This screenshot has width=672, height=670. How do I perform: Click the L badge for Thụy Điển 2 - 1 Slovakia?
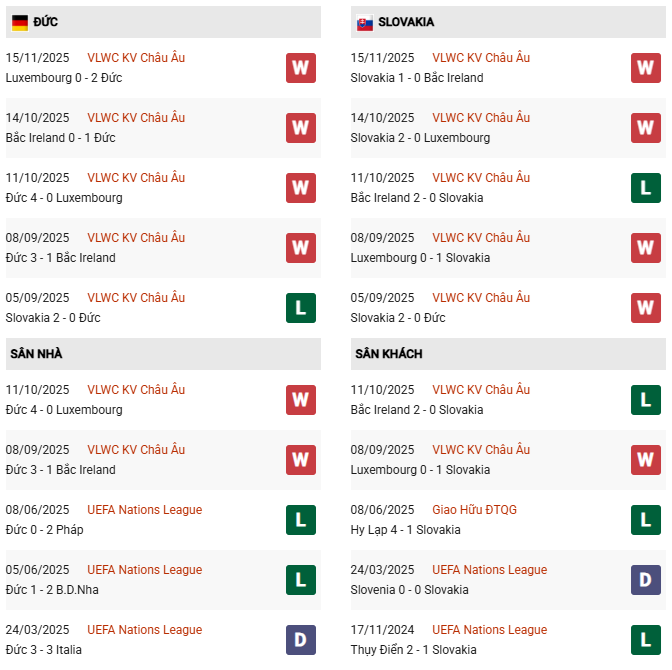[645, 640]
